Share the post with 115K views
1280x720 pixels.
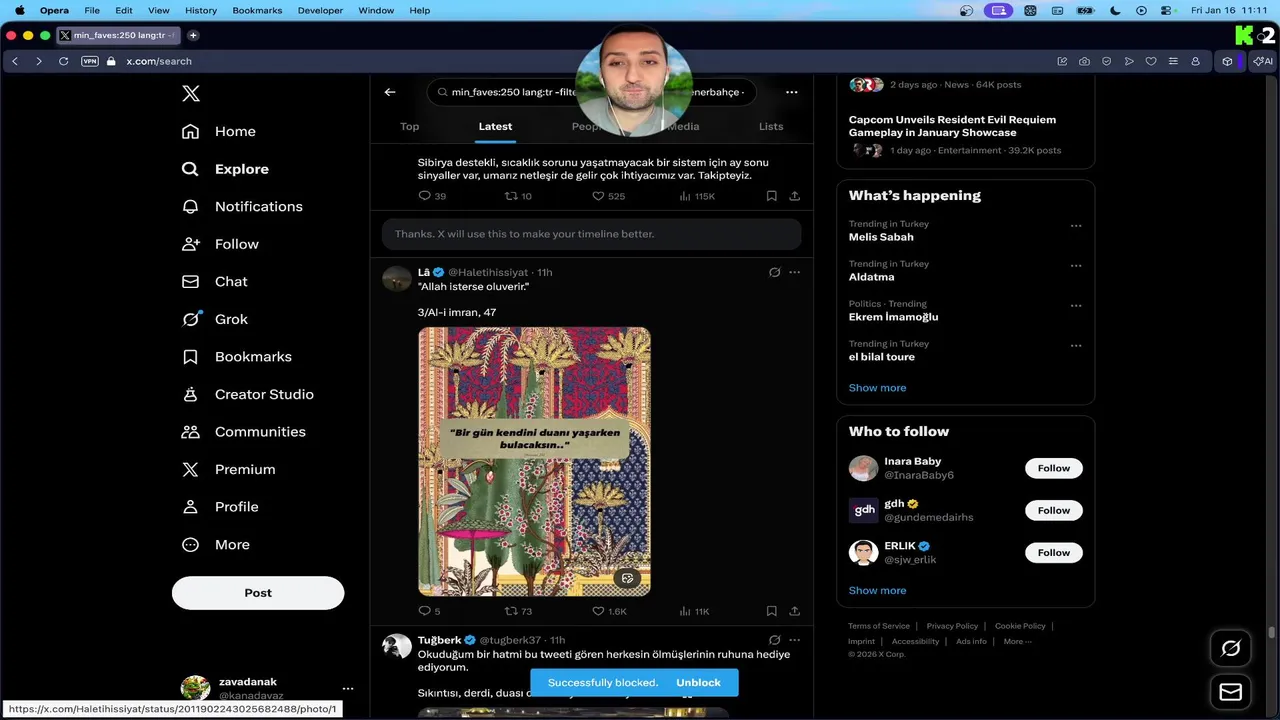click(x=794, y=196)
